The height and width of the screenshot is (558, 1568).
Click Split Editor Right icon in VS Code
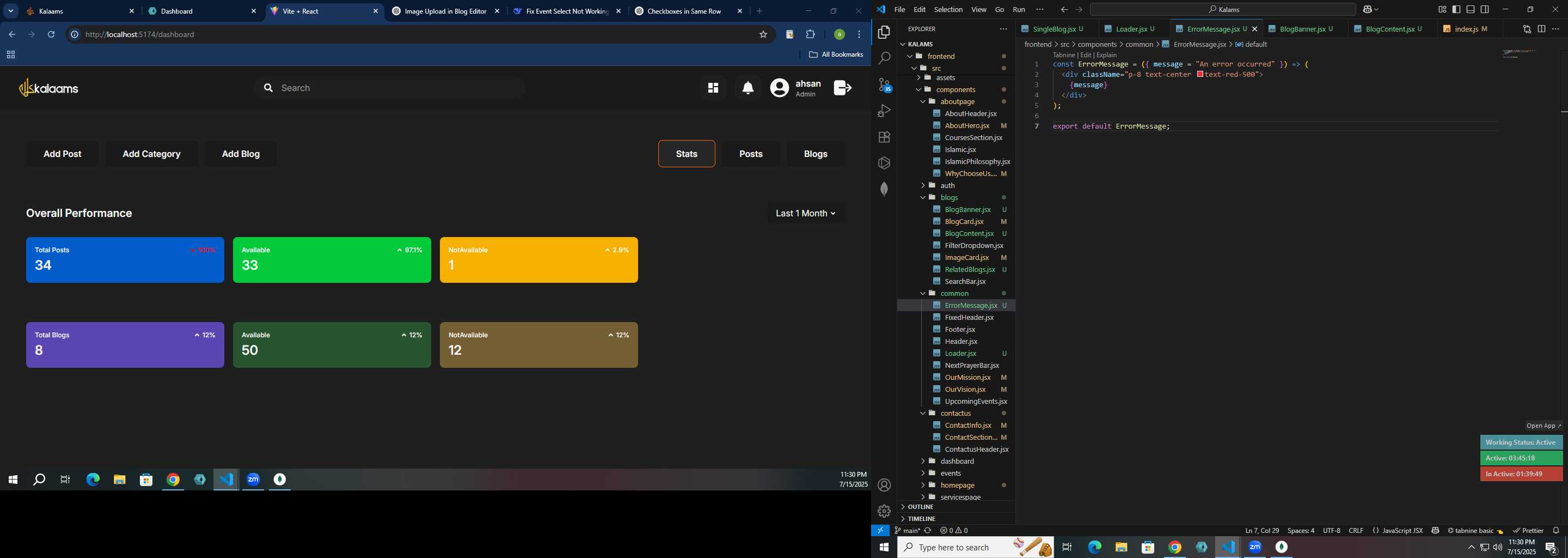tap(1541, 29)
